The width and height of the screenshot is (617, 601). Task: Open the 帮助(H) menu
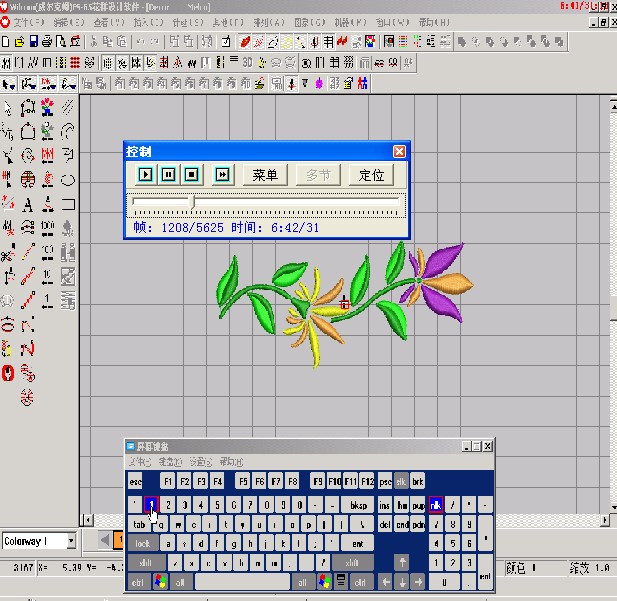pos(434,22)
